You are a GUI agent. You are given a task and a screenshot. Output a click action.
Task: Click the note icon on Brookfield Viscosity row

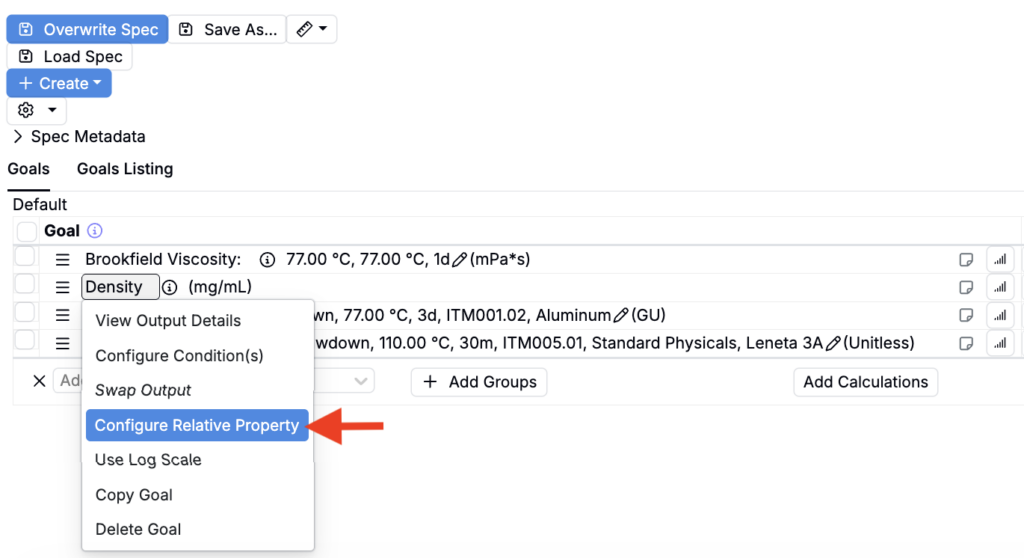pyautogui.click(x=966, y=260)
